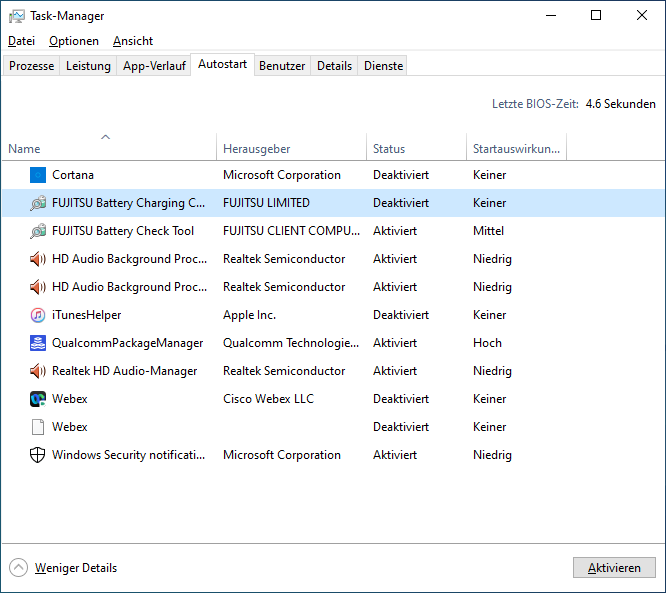Open the Datei menu

(x=21, y=41)
